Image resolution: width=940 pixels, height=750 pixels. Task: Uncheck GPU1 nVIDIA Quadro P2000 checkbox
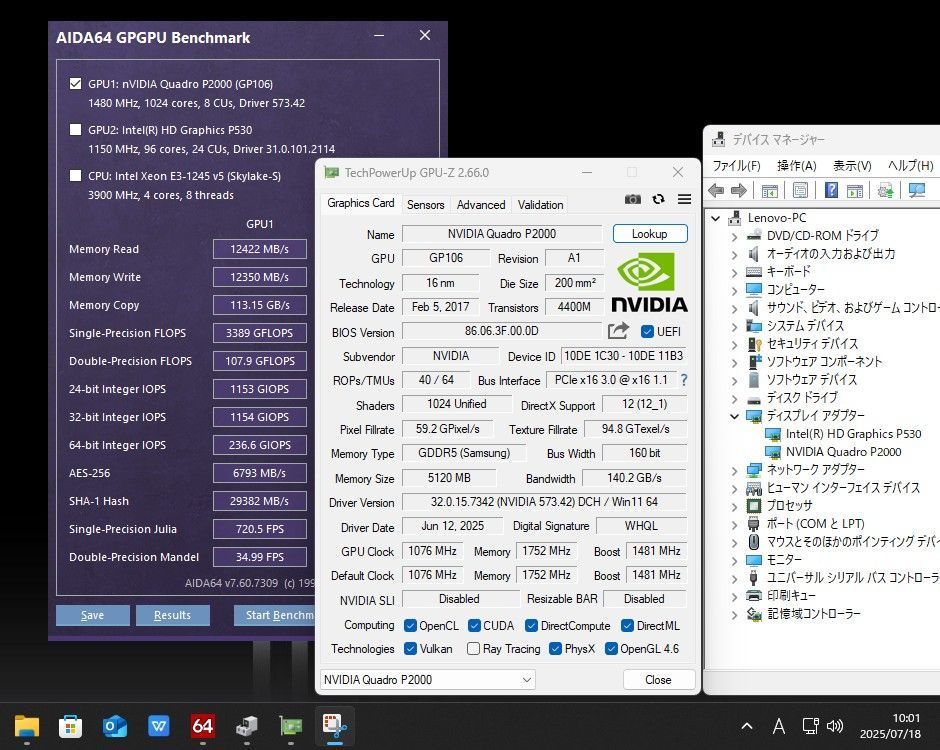pos(76,84)
